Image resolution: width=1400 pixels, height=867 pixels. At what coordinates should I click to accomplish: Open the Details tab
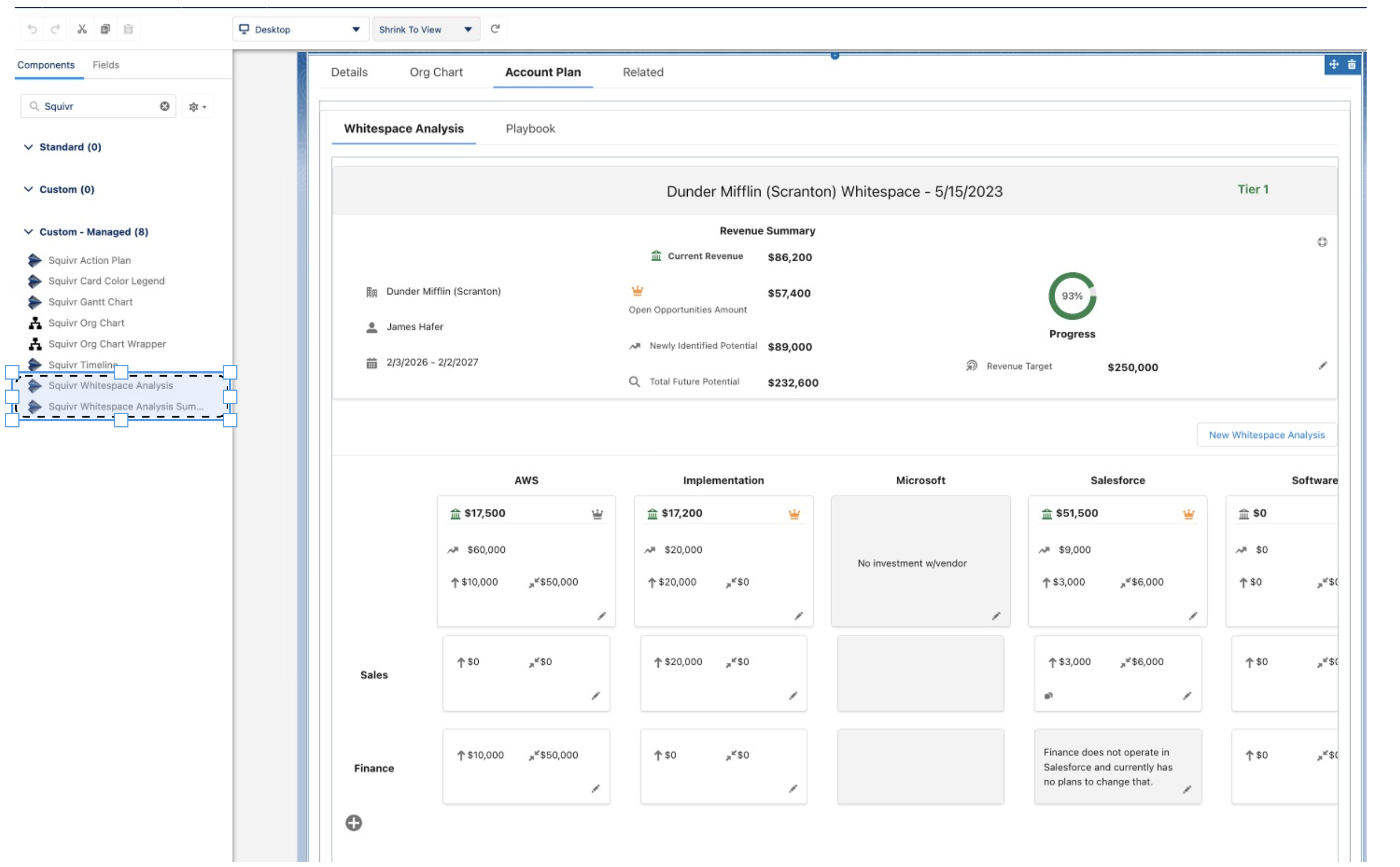pyautogui.click(x=349, y=72)
